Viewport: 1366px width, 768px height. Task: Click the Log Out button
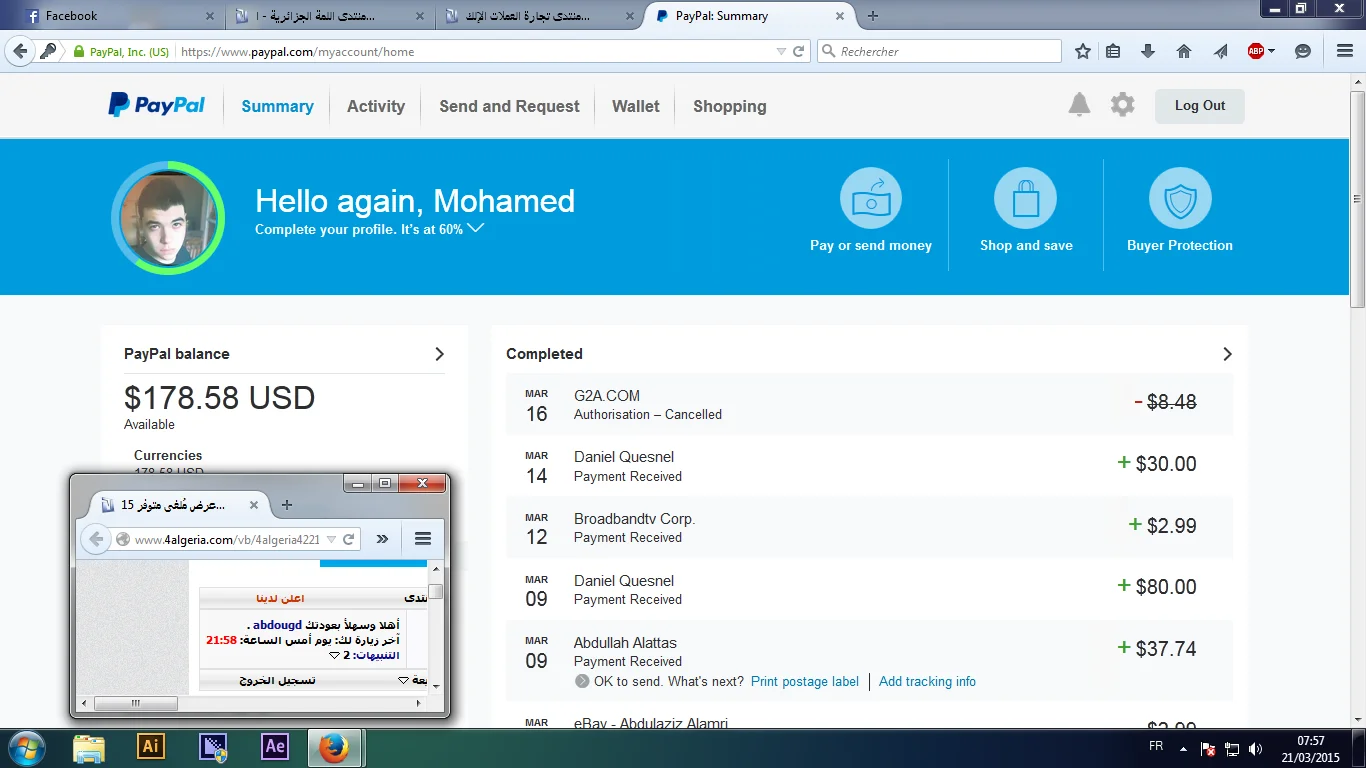1199,106
